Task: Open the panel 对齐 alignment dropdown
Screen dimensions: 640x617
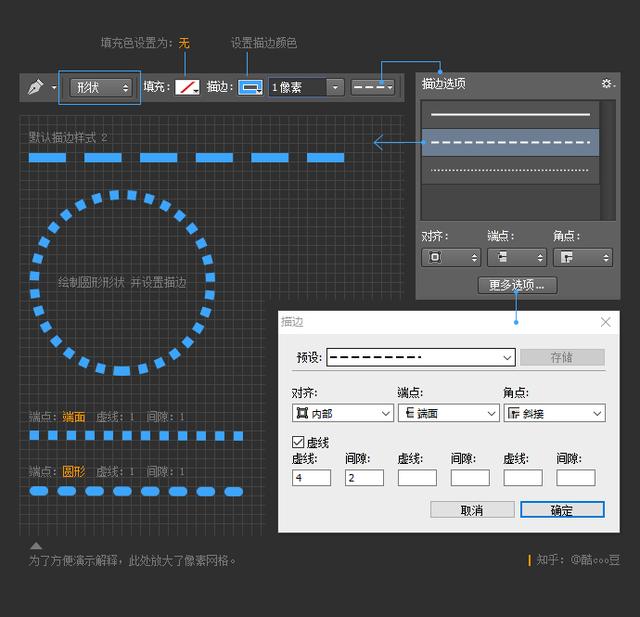Action: tap(451, 257)
